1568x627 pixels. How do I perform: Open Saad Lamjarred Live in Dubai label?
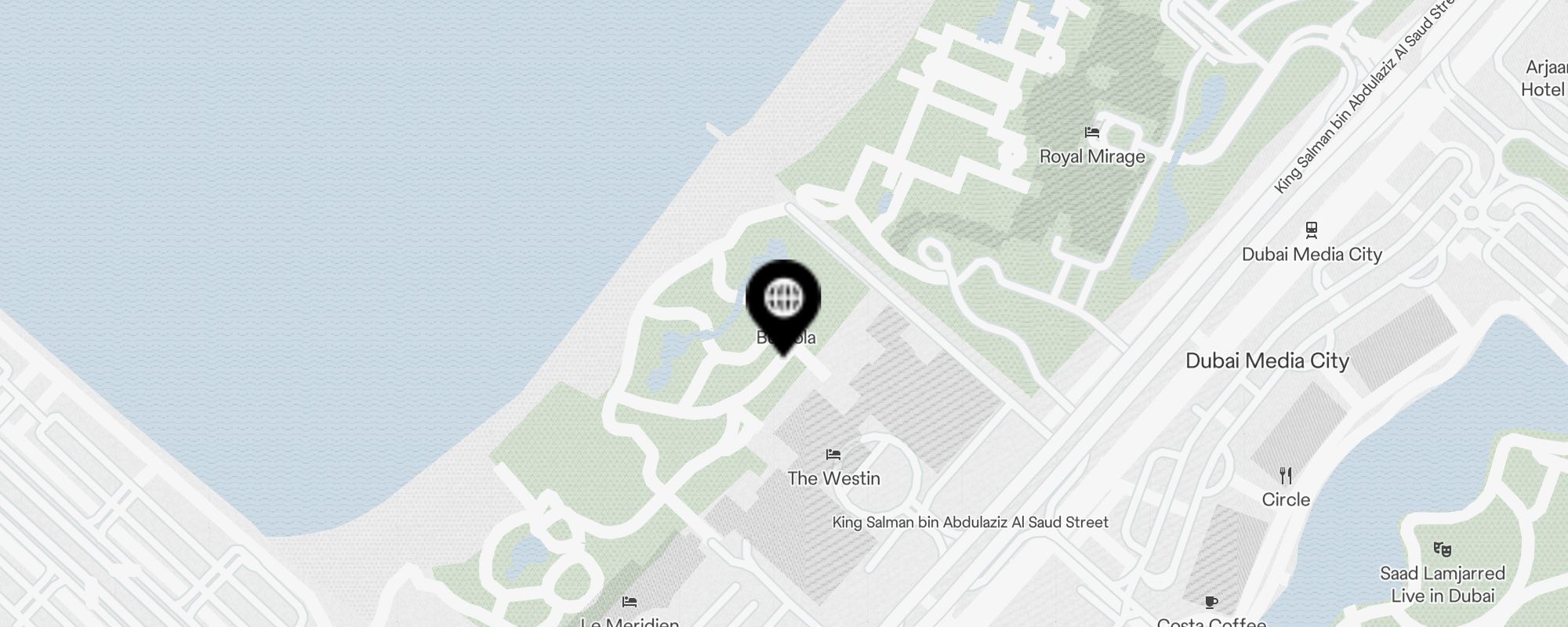tap(1443, 585)
